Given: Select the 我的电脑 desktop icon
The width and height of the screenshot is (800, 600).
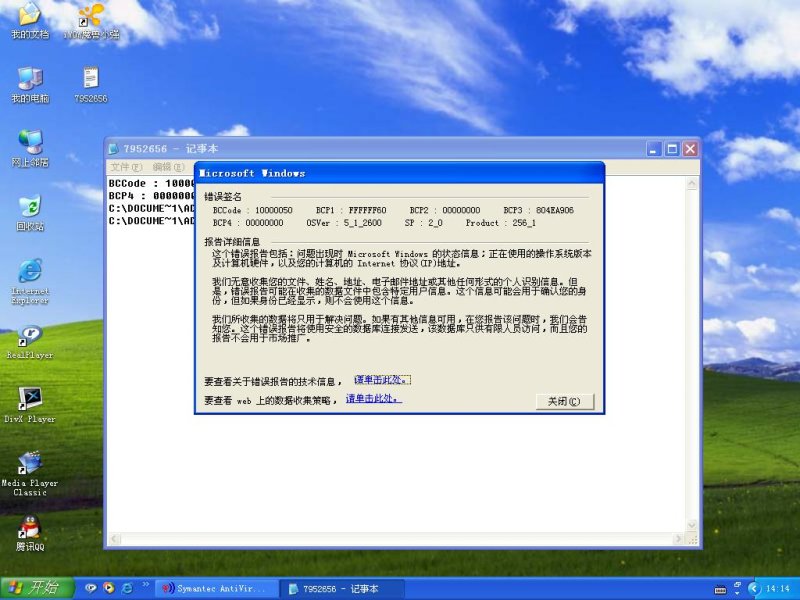Looking at the screenshot, I should (x=30, y=84).
